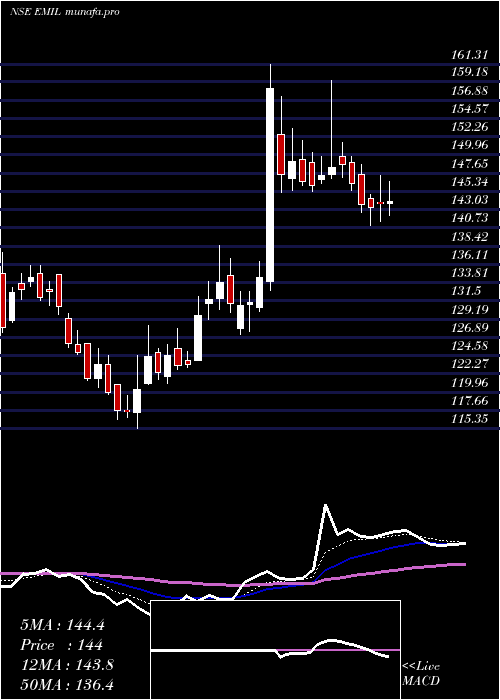This screenshot has height=700, width=500.
Task: Click the 124.58 price axis label
Action: pos(470,346)
